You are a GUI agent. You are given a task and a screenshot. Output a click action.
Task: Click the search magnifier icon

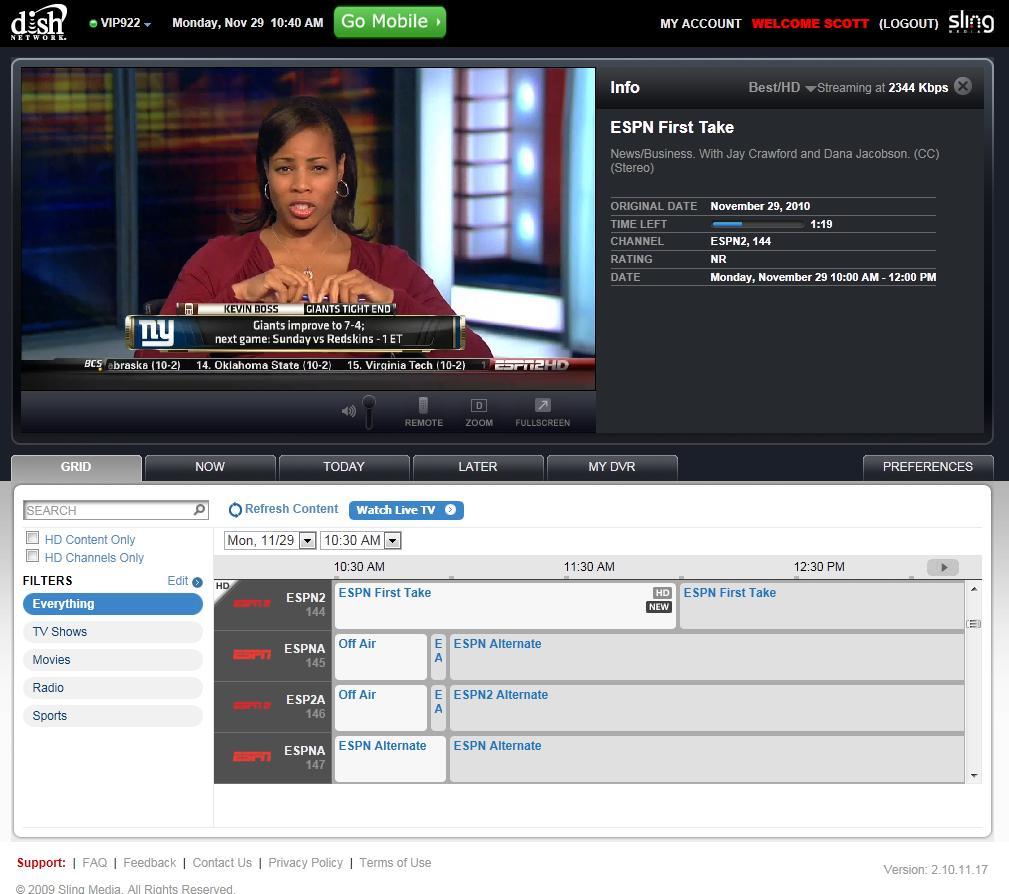199,510
